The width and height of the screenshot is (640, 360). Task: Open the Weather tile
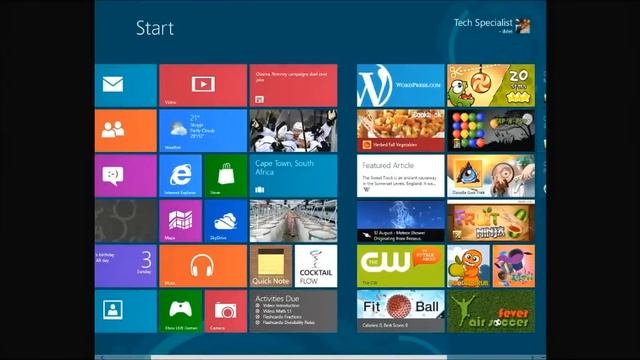[x=203, y=131]
